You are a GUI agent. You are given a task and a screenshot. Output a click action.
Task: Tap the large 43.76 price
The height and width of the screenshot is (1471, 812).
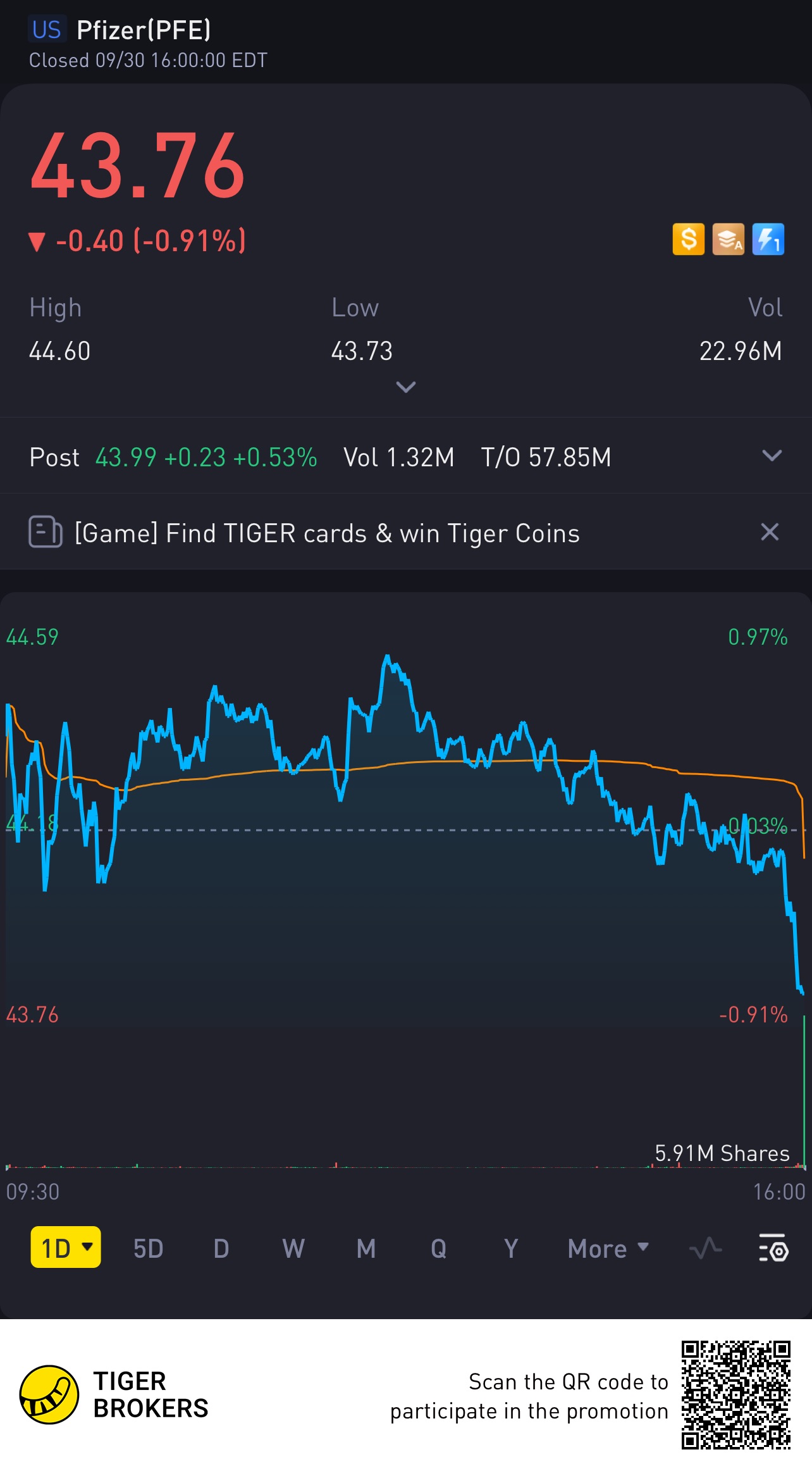pos(138,166)
